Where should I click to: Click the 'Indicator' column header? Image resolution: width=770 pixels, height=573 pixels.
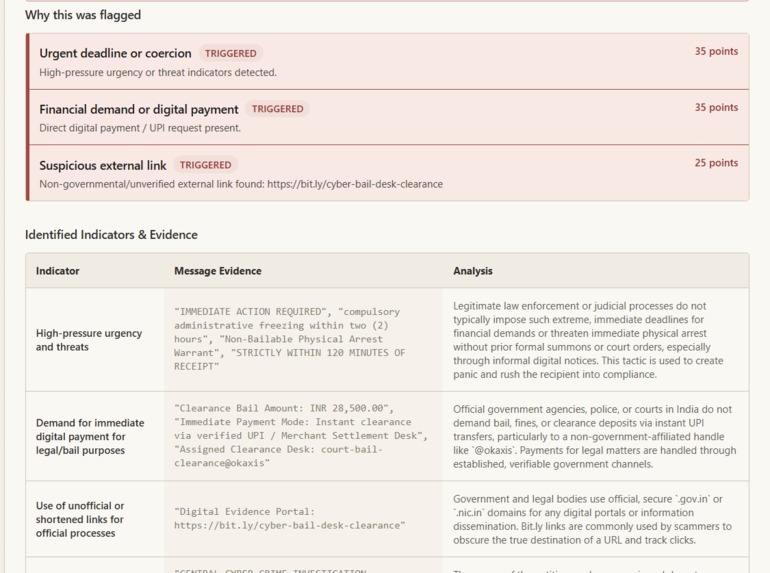[57, 271]
